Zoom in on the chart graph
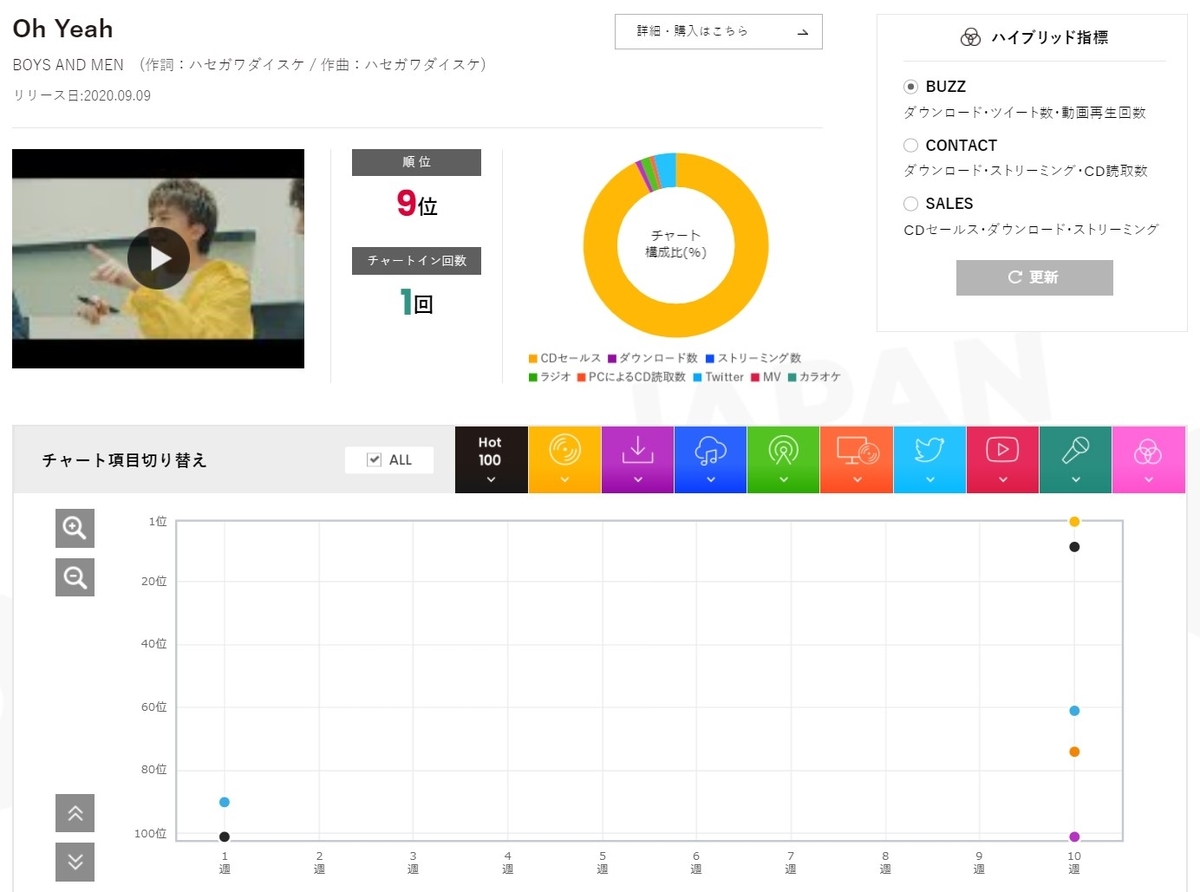1200x892 pixels. click(x=75, y=528)
